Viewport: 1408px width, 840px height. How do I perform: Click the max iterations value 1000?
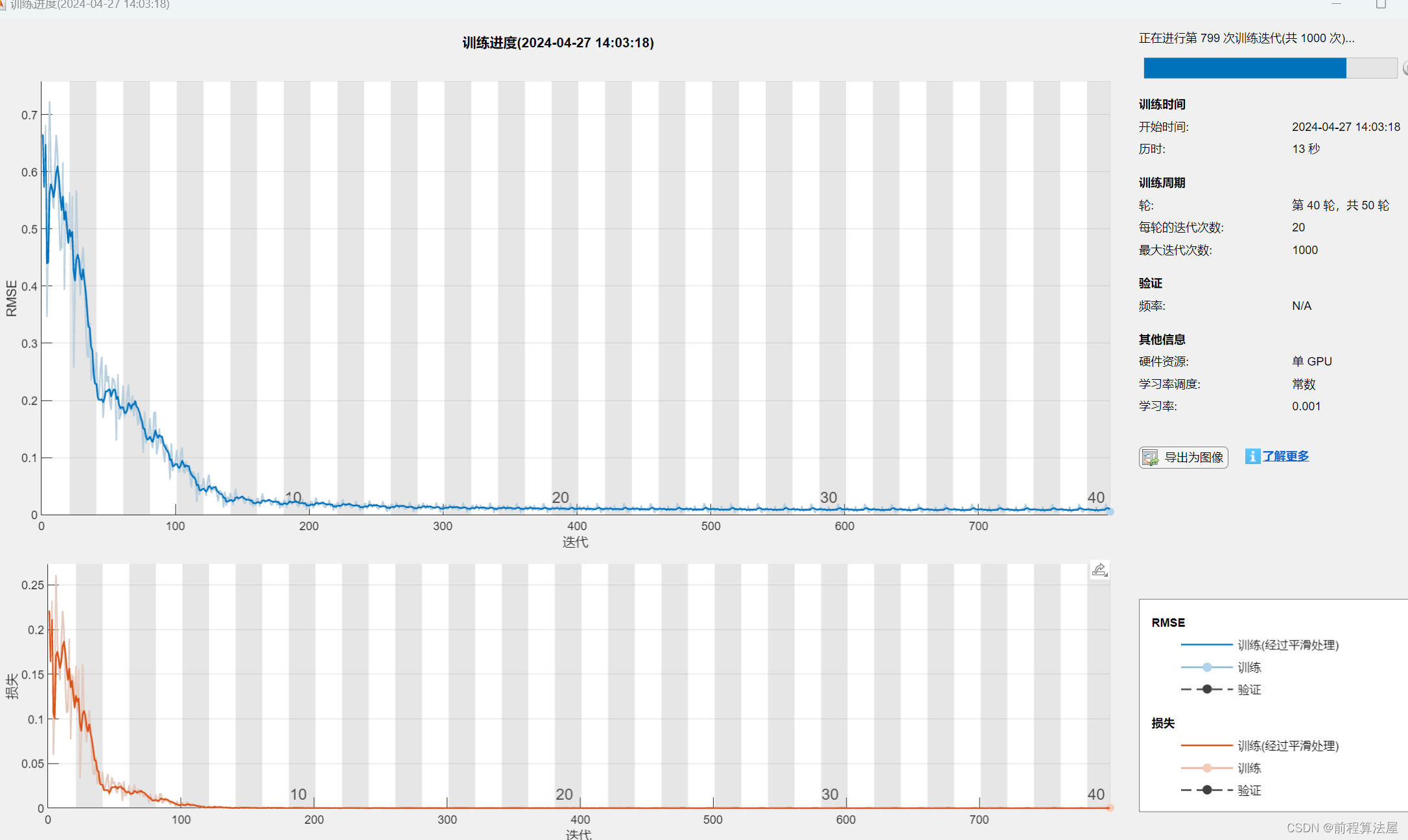(x=1305, y=250)
